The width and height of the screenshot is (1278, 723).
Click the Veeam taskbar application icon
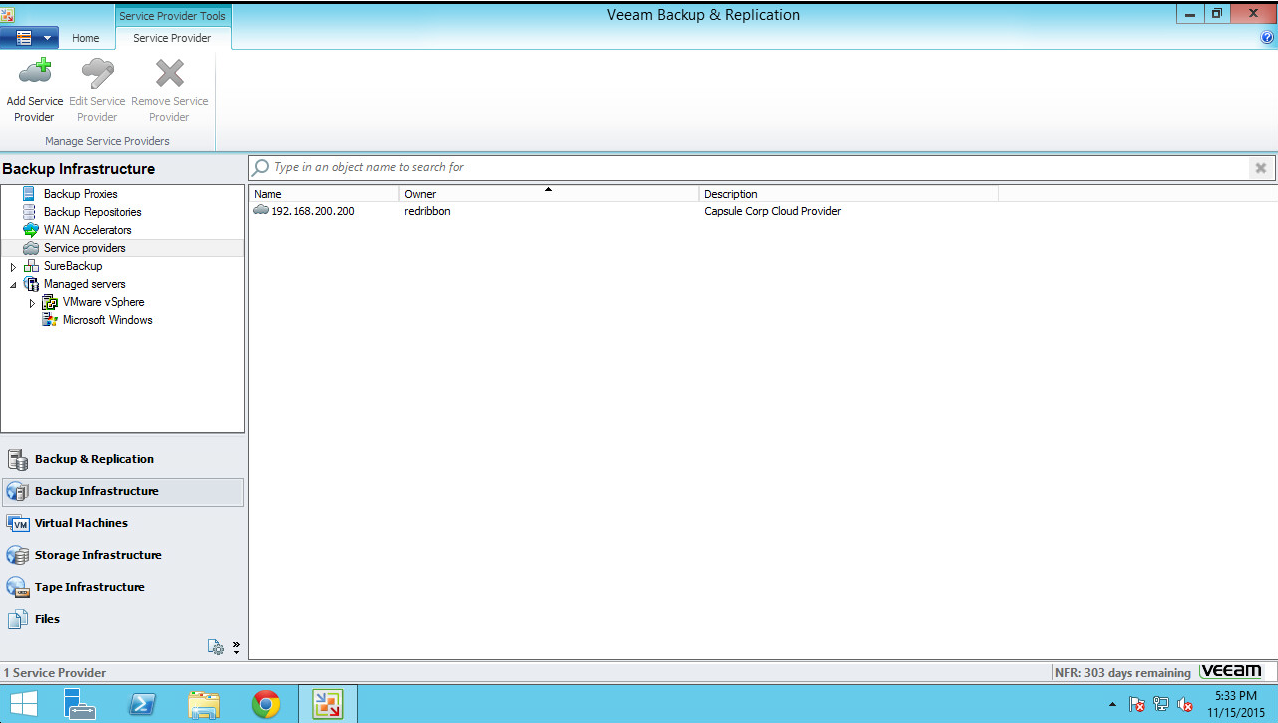[x=328, y=704]
